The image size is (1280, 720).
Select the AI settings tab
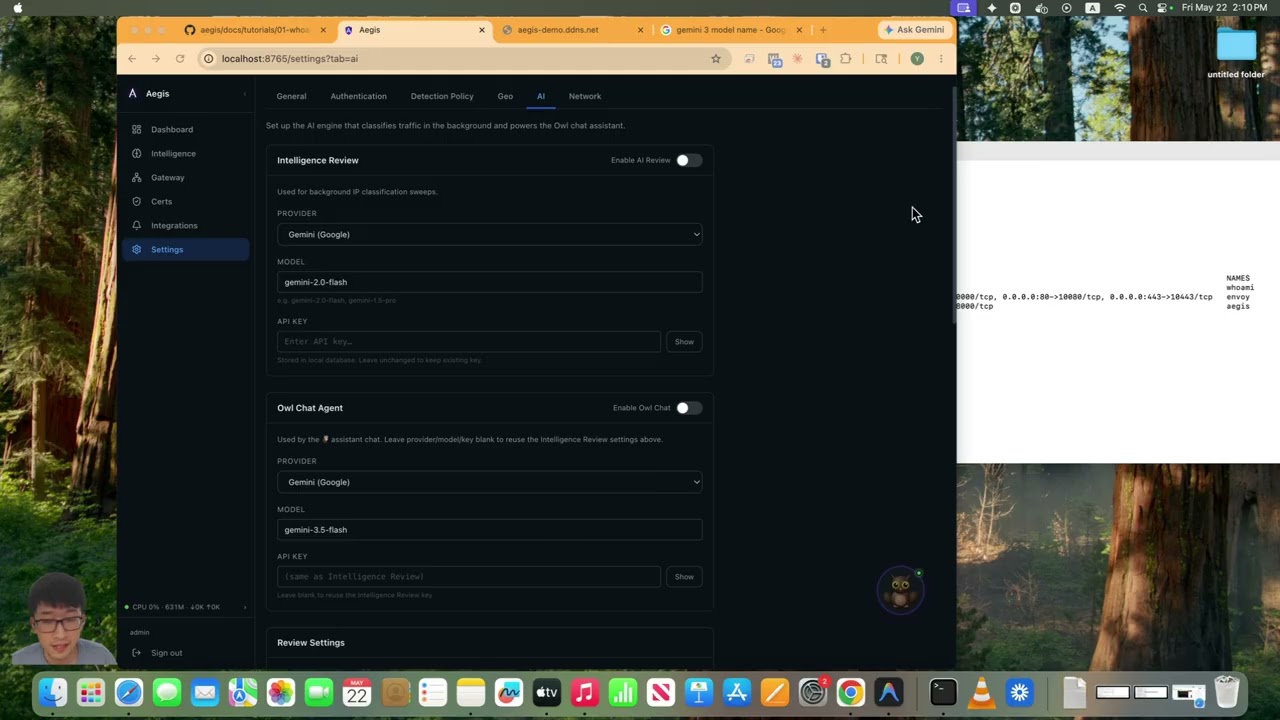point(541,96)
